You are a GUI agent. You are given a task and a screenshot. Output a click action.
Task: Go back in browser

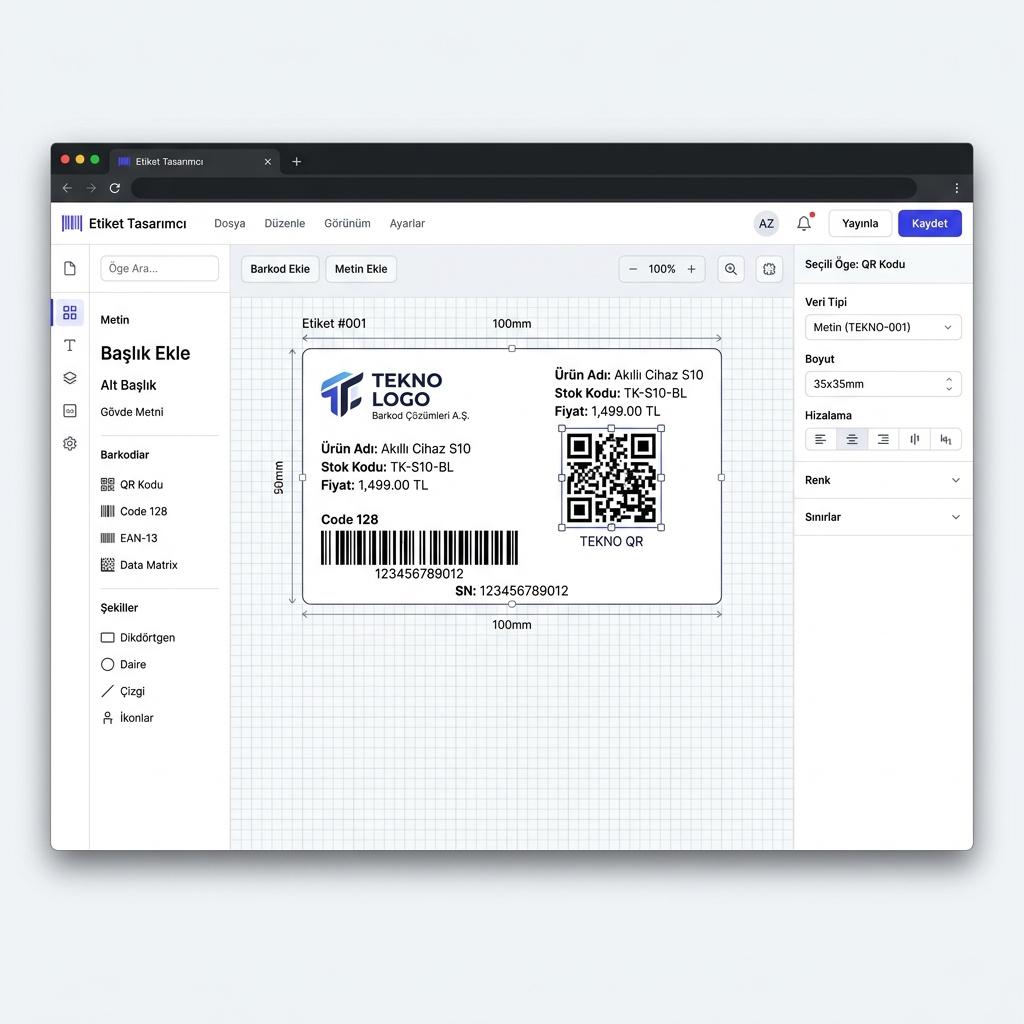(67, 188)
